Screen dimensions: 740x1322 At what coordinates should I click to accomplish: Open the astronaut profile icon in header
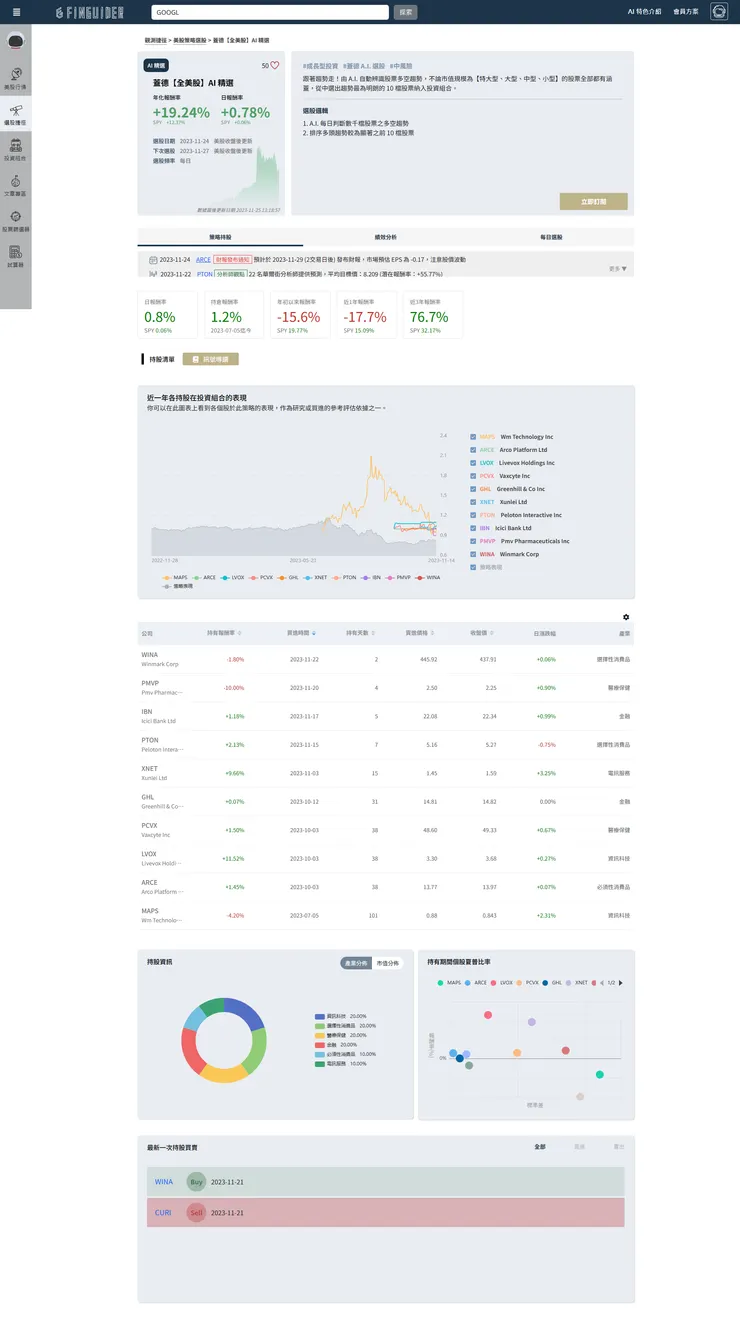[x=719, y=12]
